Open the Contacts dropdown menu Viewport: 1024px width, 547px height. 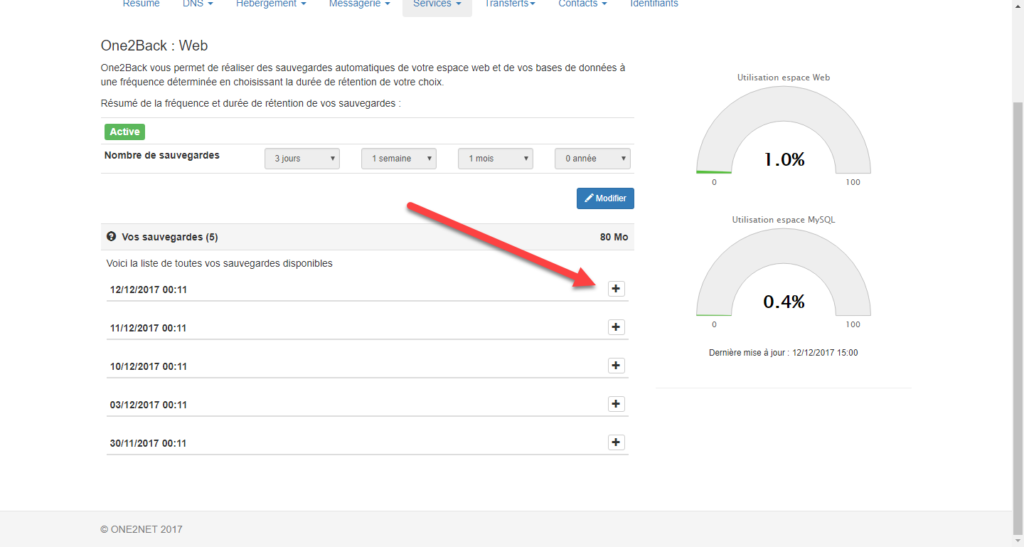(583, 4)
